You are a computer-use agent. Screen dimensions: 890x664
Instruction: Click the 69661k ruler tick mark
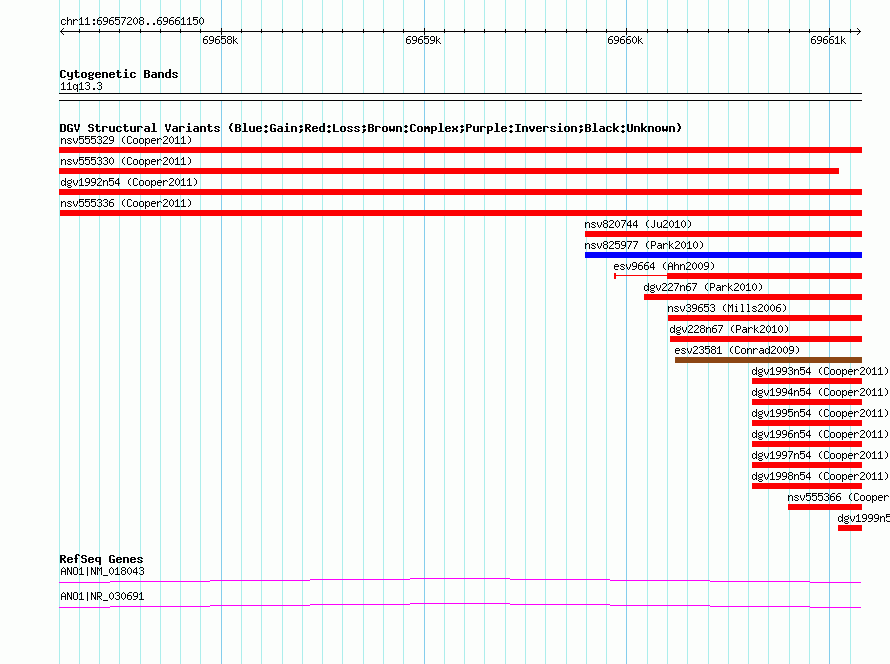(x=829, y=31)
